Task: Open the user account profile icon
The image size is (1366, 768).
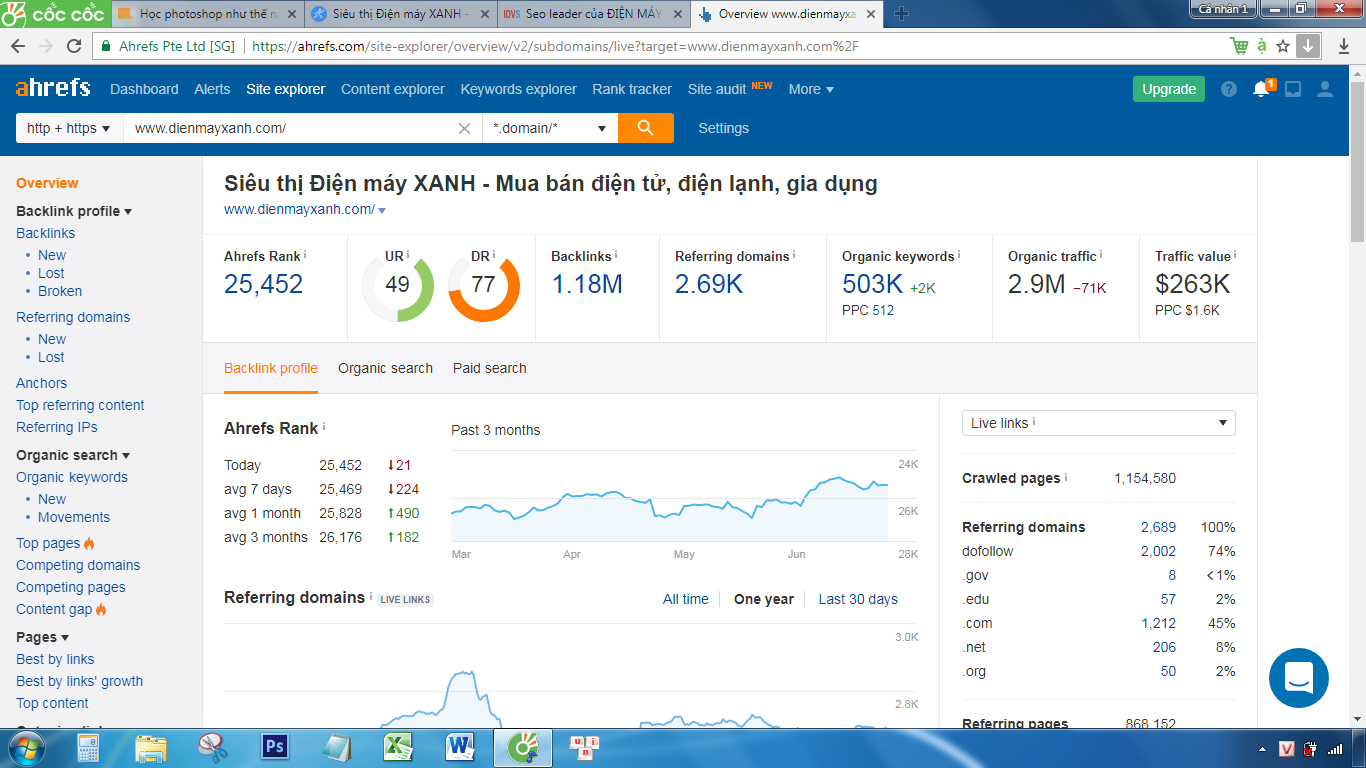Action: [1325, 89]
